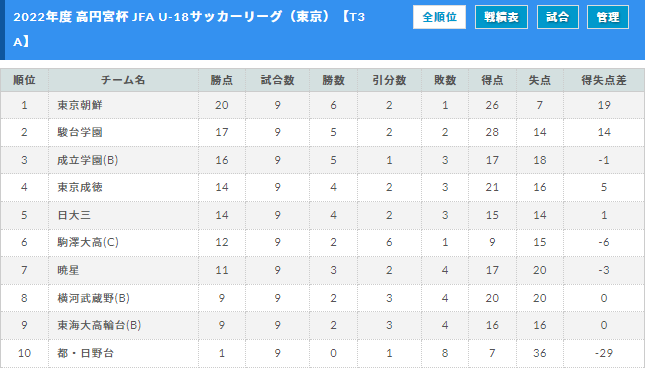Image resolution: width=645 pixels, height=370 pixels.
Task: Click the 勝点 column header
Action: coord(222,80)
